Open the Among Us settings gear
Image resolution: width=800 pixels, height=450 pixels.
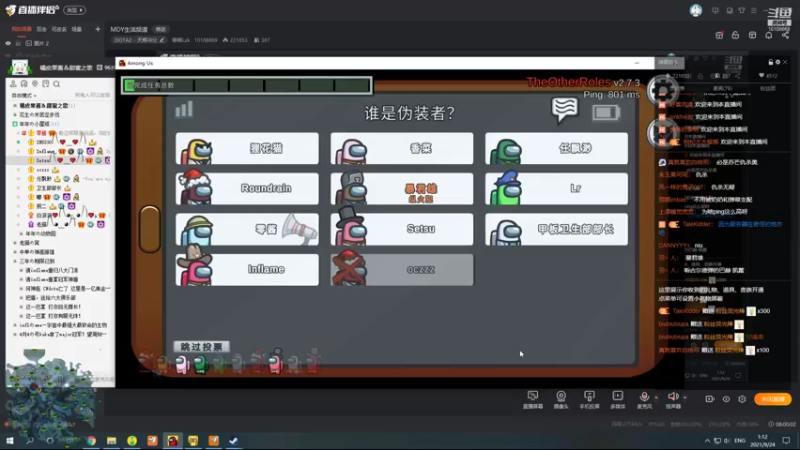662,90
